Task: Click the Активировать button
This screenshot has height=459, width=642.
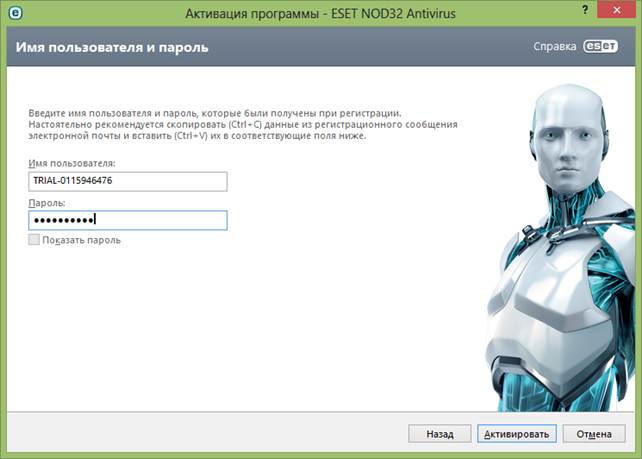Action: (x=516, y=434)
